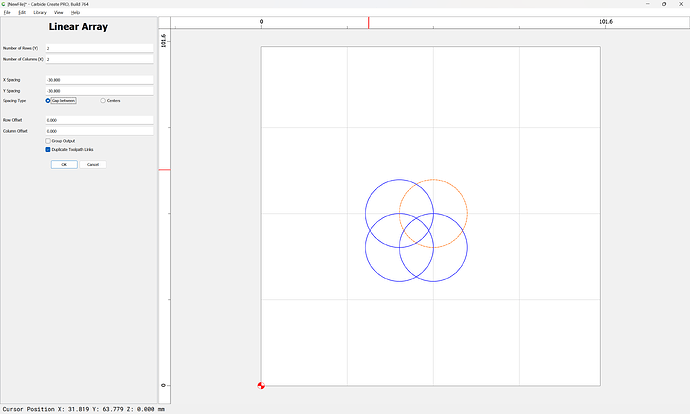Click the Number of Rows (Y) field
690x414 pixels.
pyautogui.click(x=99, y=48)
